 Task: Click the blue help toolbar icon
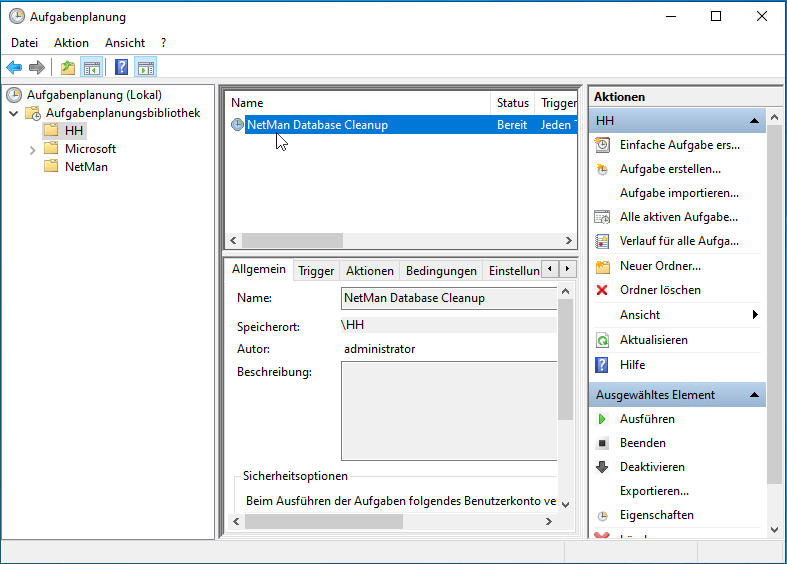(x=121, y=68)
